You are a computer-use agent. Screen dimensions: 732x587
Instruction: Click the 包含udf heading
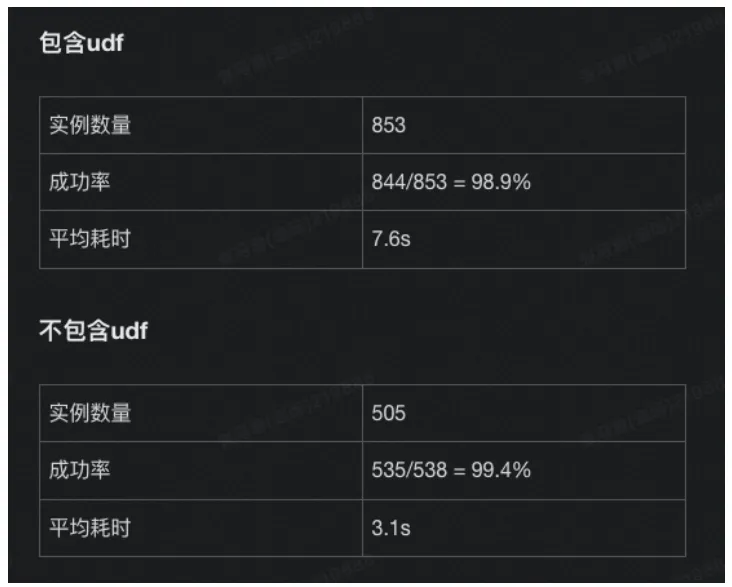(82, 42)
